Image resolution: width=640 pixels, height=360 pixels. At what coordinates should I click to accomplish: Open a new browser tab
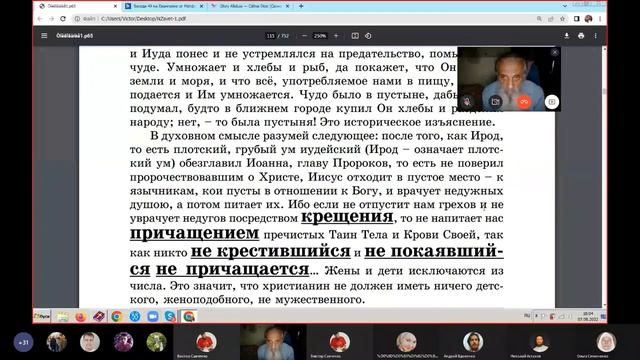pyautogui.click(x=301, y=6)
